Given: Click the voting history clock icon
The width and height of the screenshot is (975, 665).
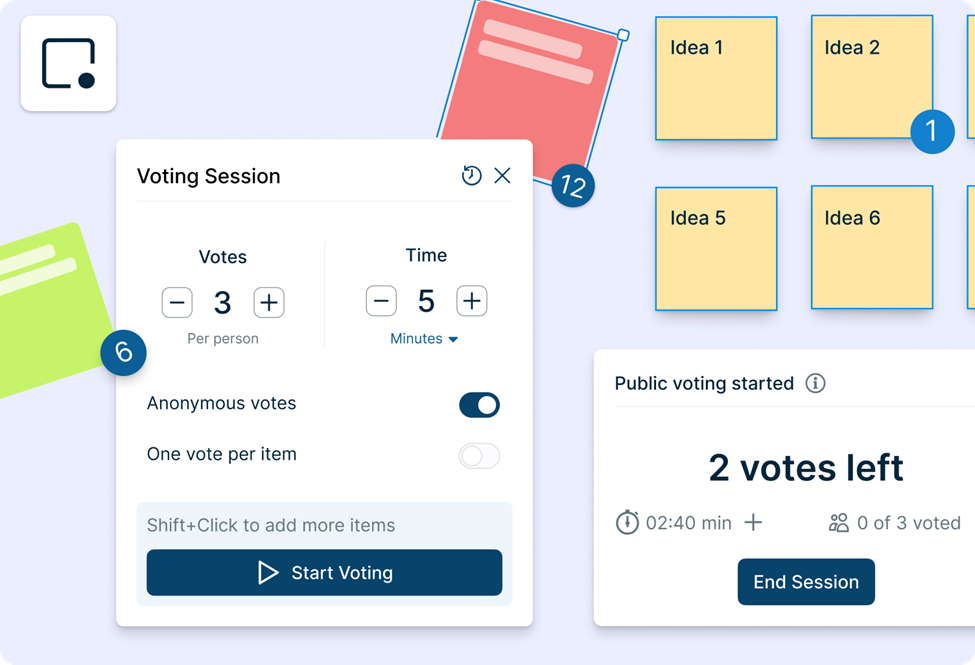Looking at the screenshot, I should pos(471,176).
